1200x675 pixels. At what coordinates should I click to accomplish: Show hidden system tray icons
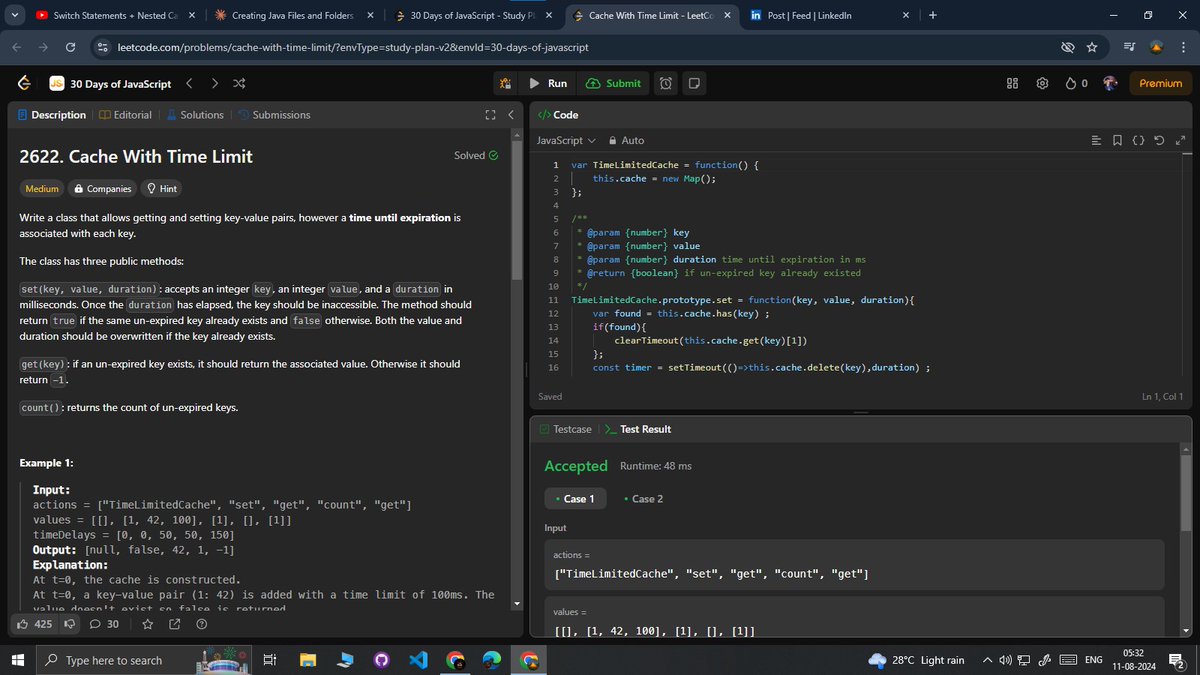pyautogui.click(x=988, y=660)
